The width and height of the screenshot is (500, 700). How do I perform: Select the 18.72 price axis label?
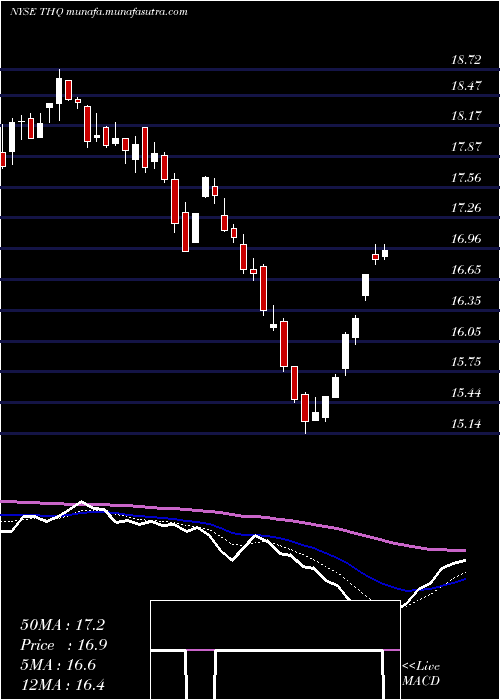point(466,60)
